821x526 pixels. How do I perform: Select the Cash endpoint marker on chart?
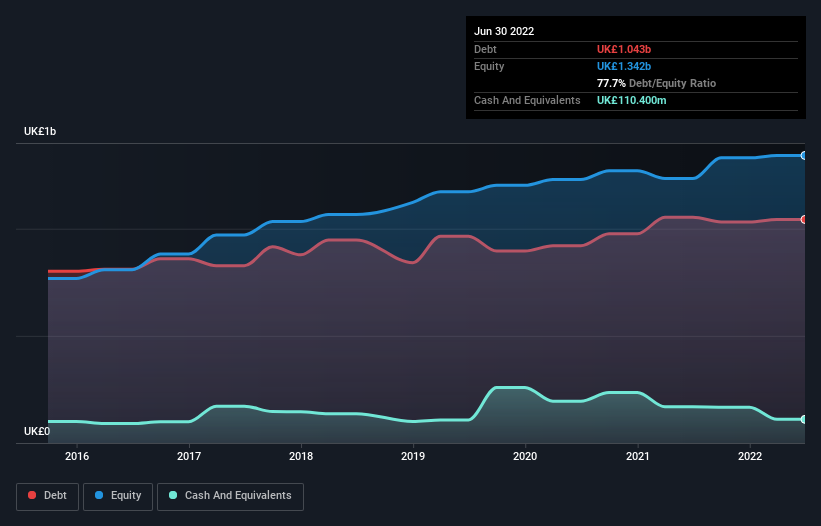[x=804, y=419]
